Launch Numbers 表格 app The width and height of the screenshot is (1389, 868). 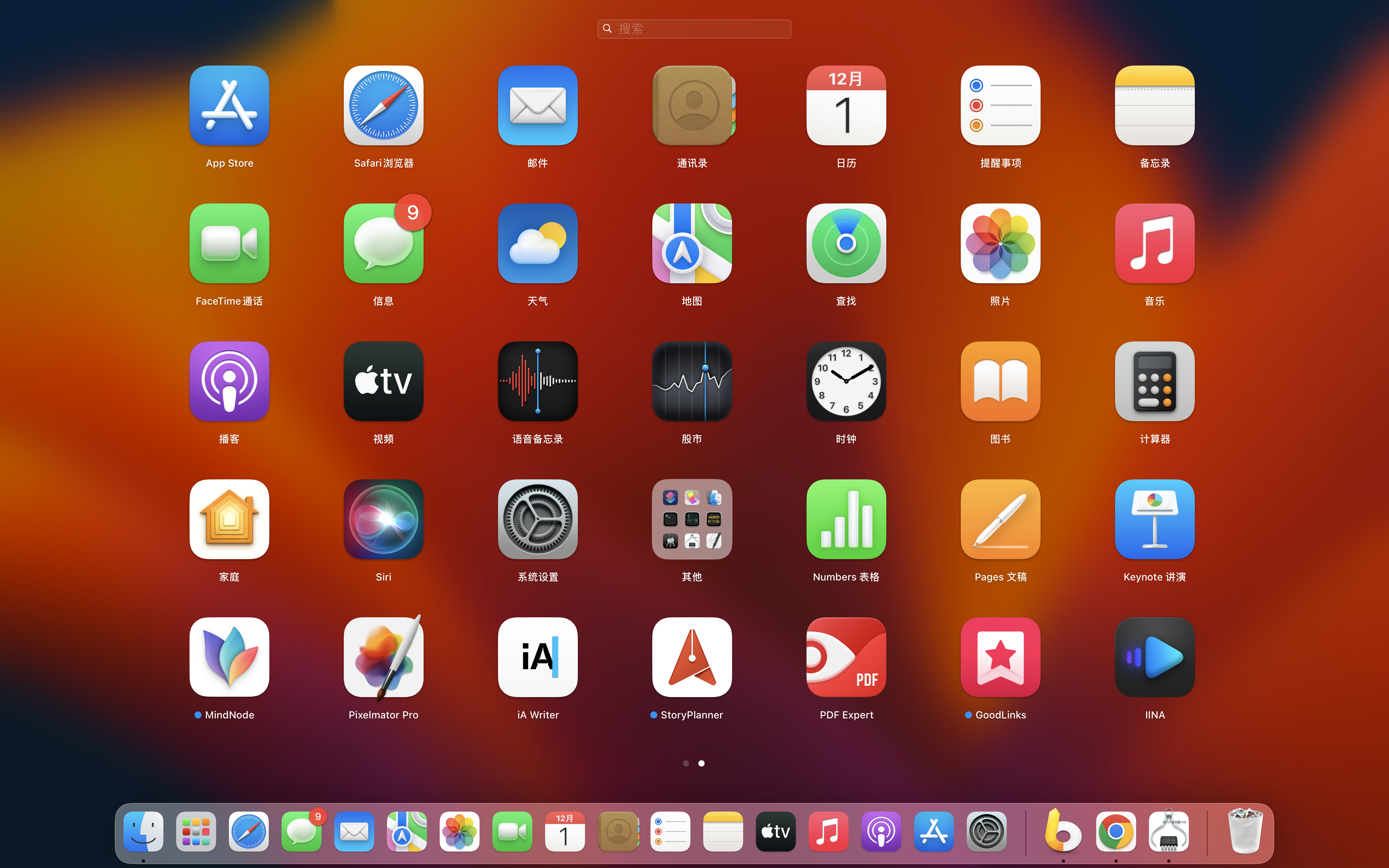(x=846, y=520)
